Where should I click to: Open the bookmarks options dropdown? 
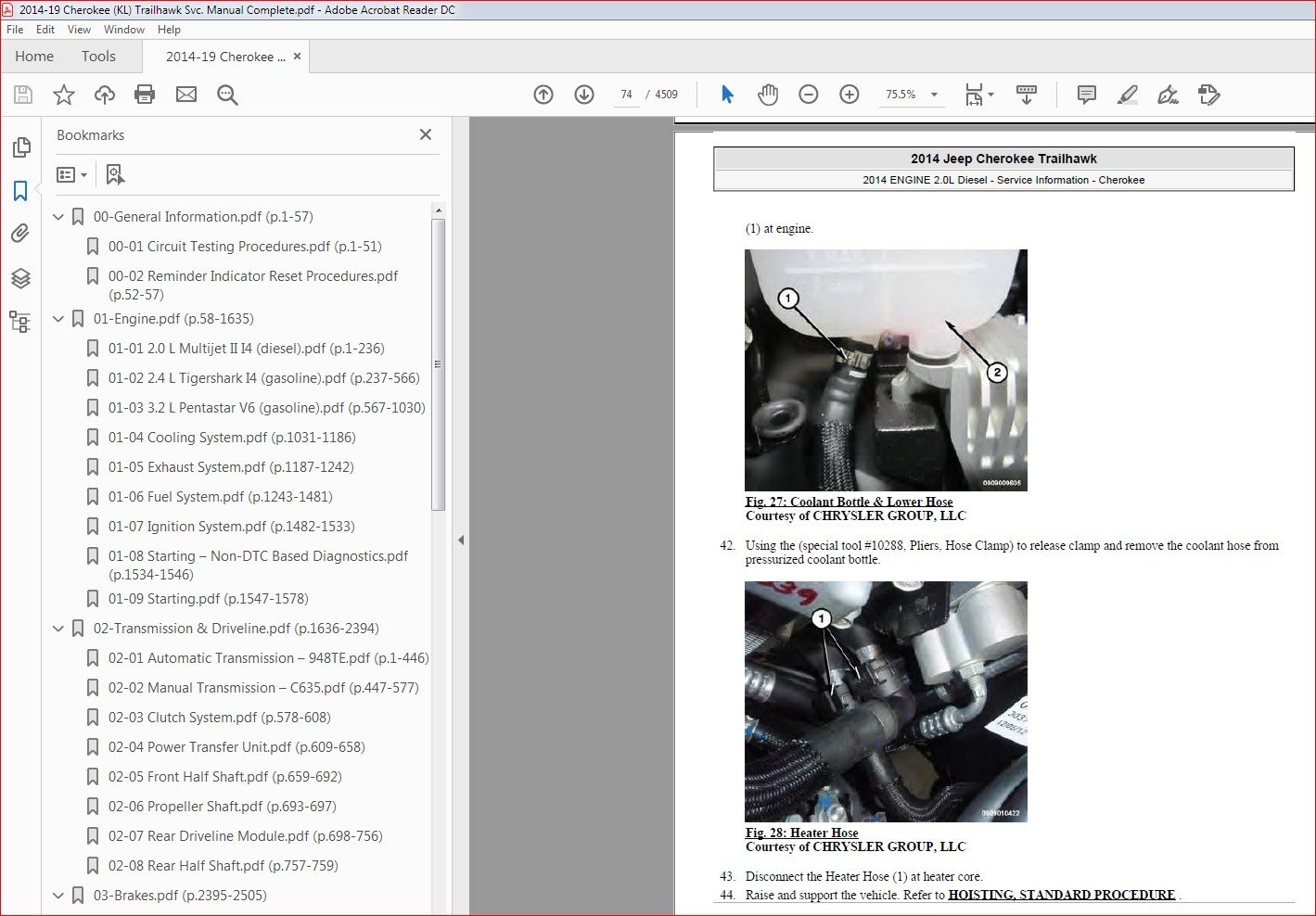(x=71, y=174)
